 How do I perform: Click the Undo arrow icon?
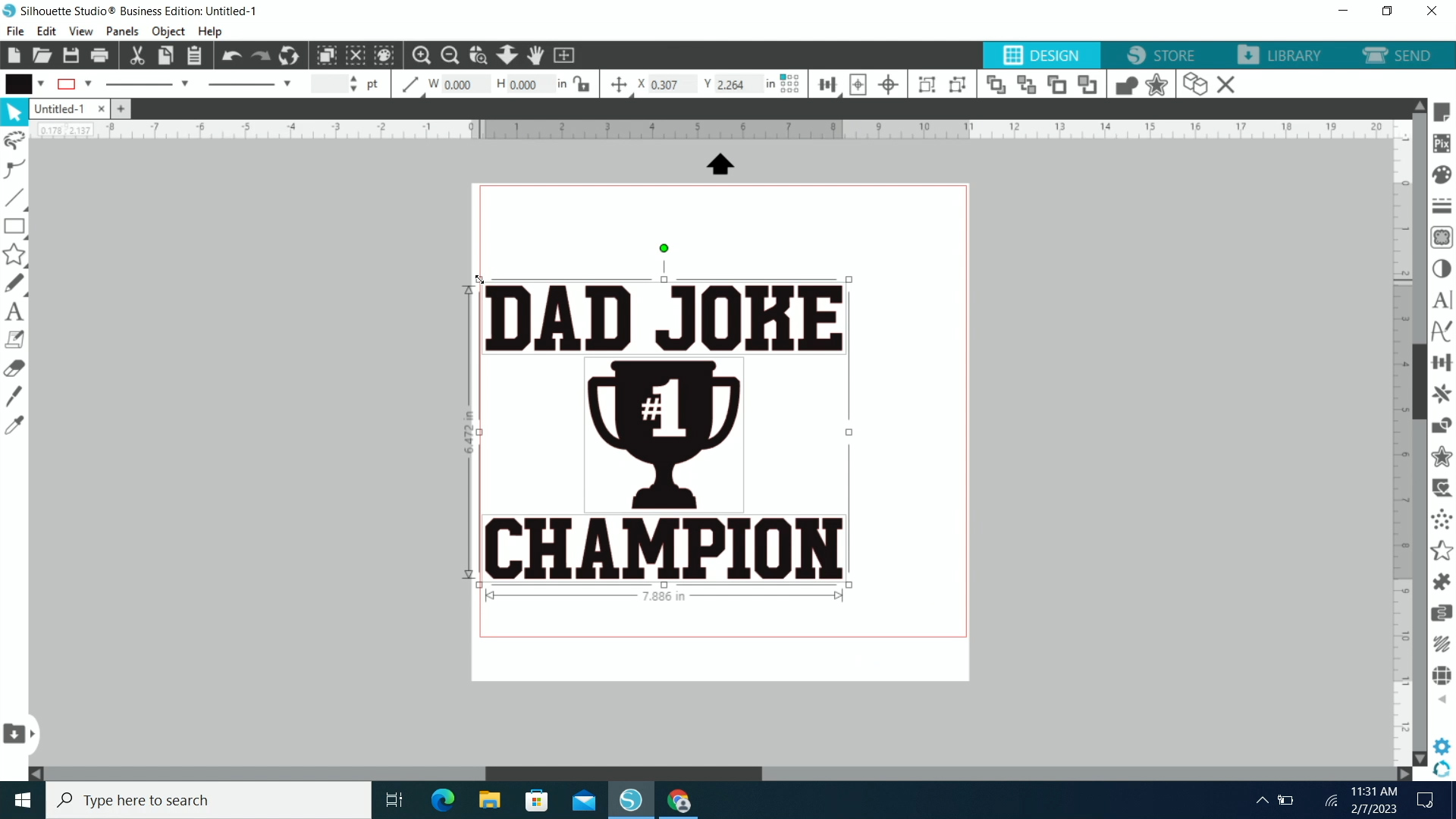coord(231,55)
